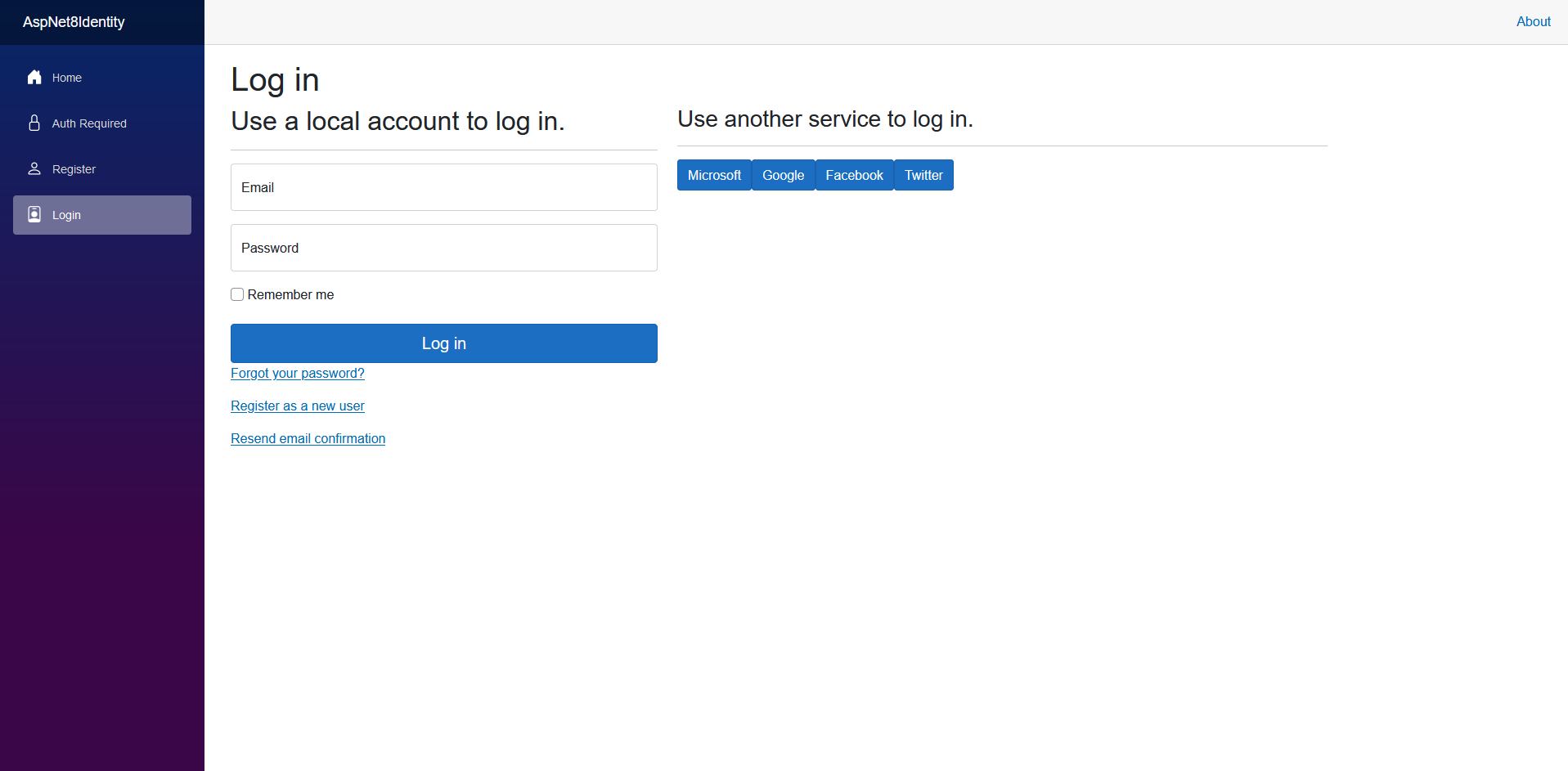Click the Register person icon

[x=34, y=169]
